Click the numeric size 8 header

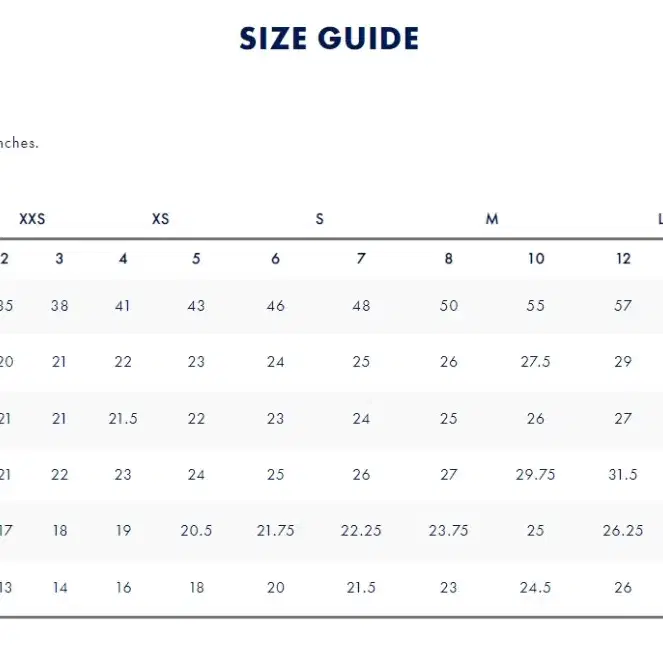(x=449, y=258)
